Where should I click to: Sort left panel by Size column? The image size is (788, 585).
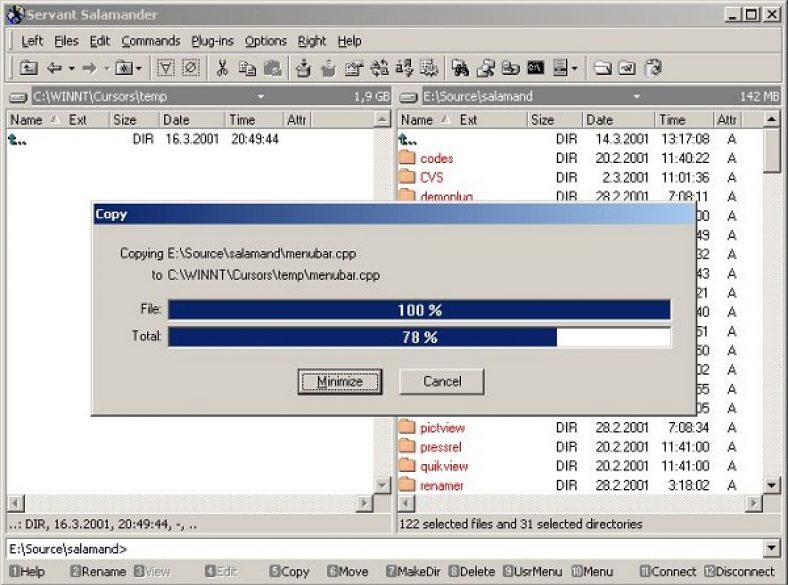coord(134,120)
